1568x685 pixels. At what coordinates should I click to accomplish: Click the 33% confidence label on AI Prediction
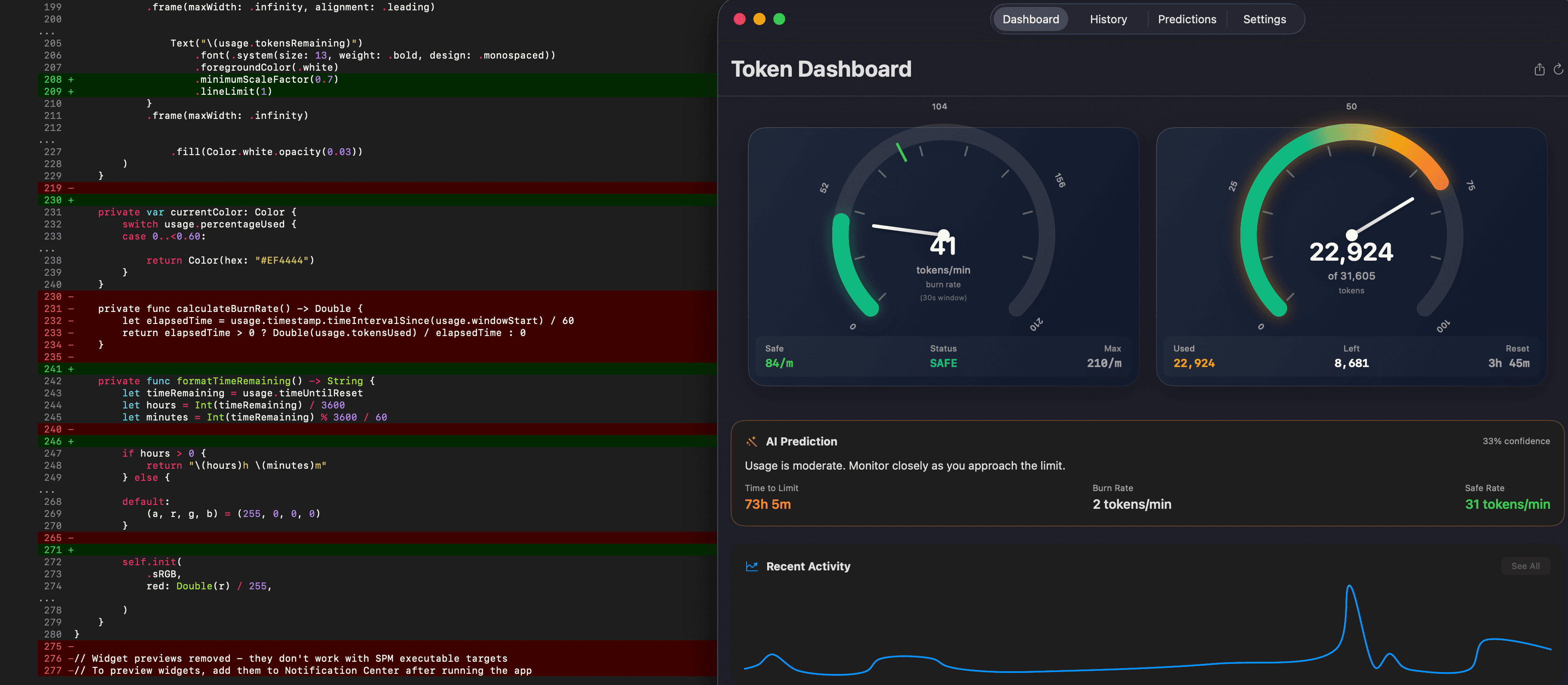pyautogui.click(x=1516, y=441)
